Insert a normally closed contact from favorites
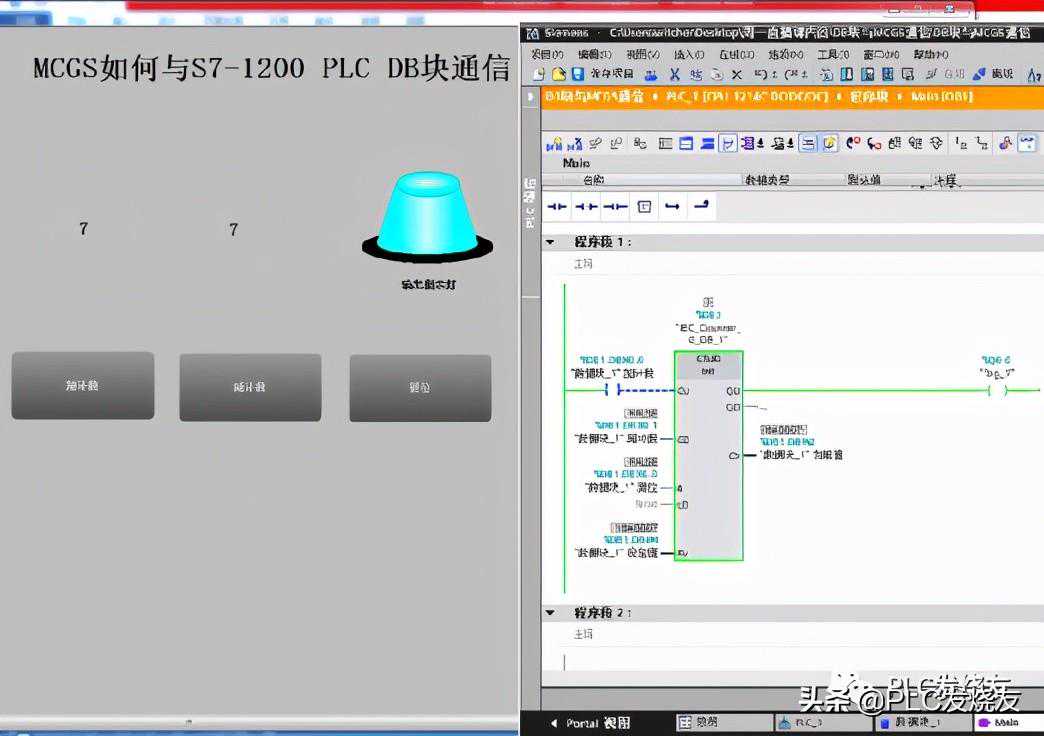 tap(586, 207)
